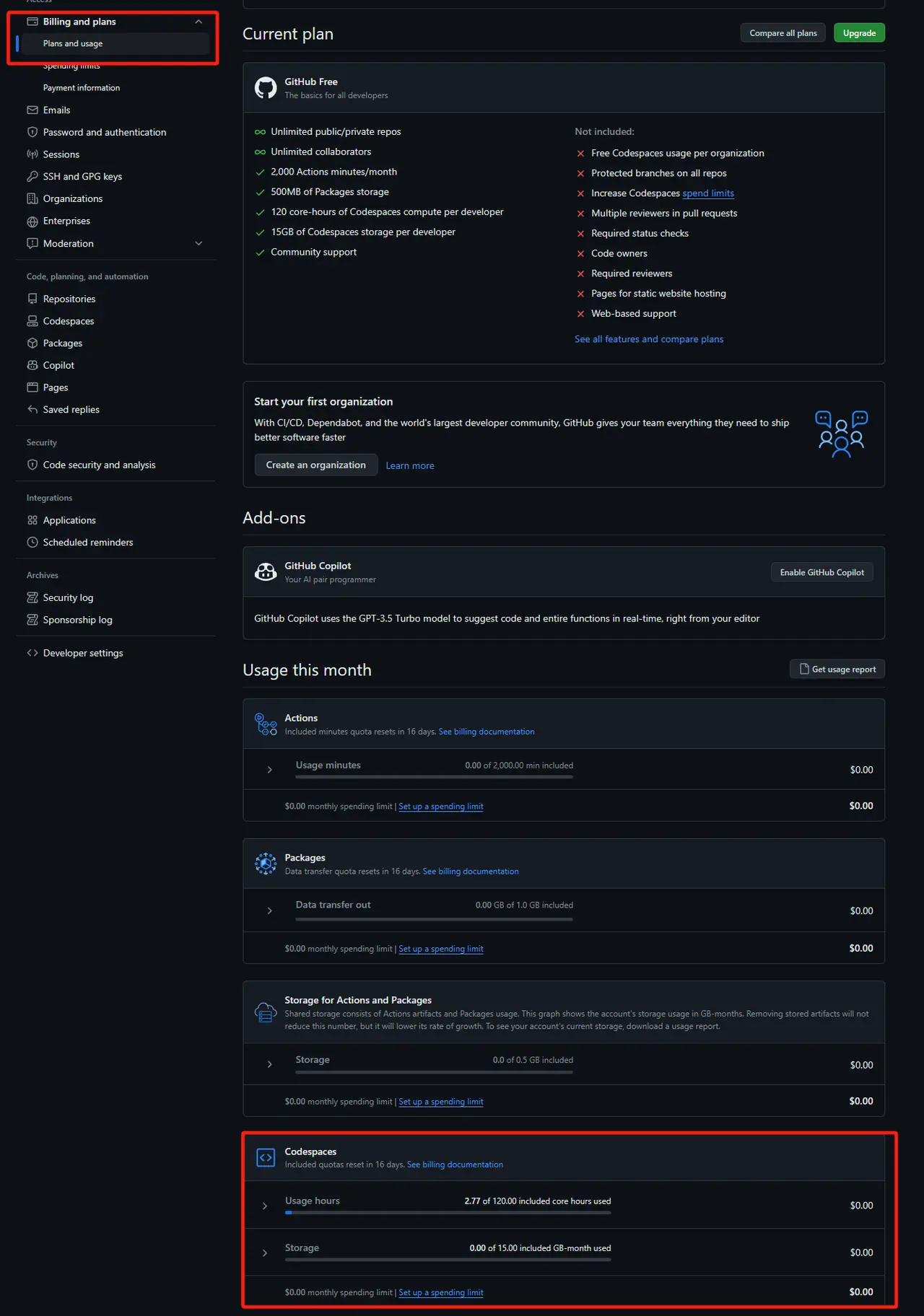Open Password and authentication settings

click(x=105, y=133)
